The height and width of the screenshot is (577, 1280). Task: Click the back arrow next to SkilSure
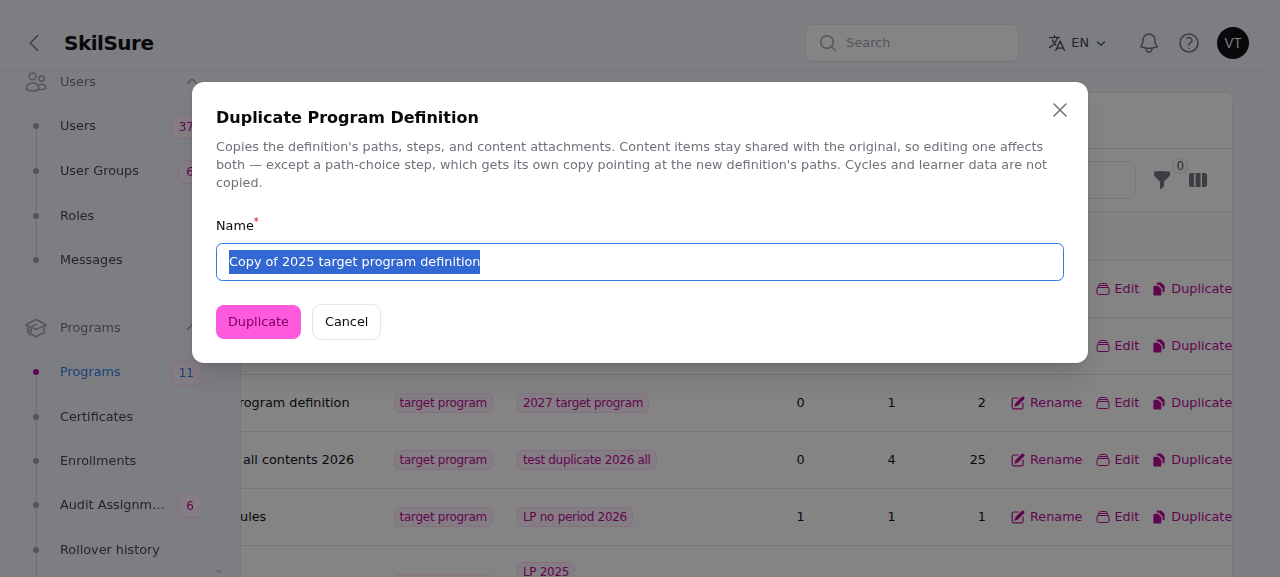tap(34, 43)
